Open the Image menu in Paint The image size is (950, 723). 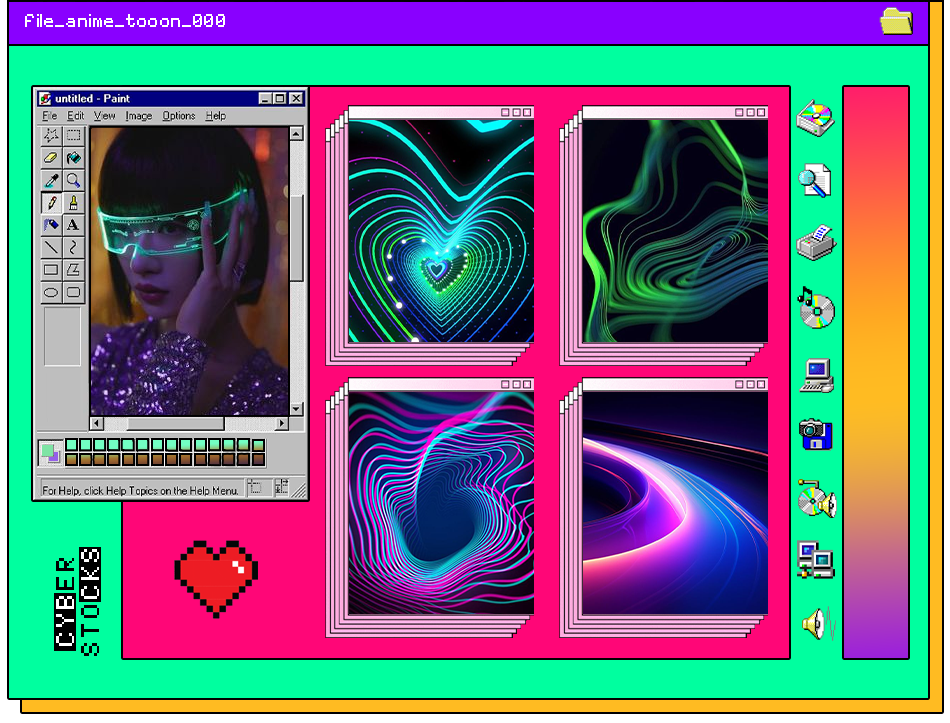[x=139, y=116]
